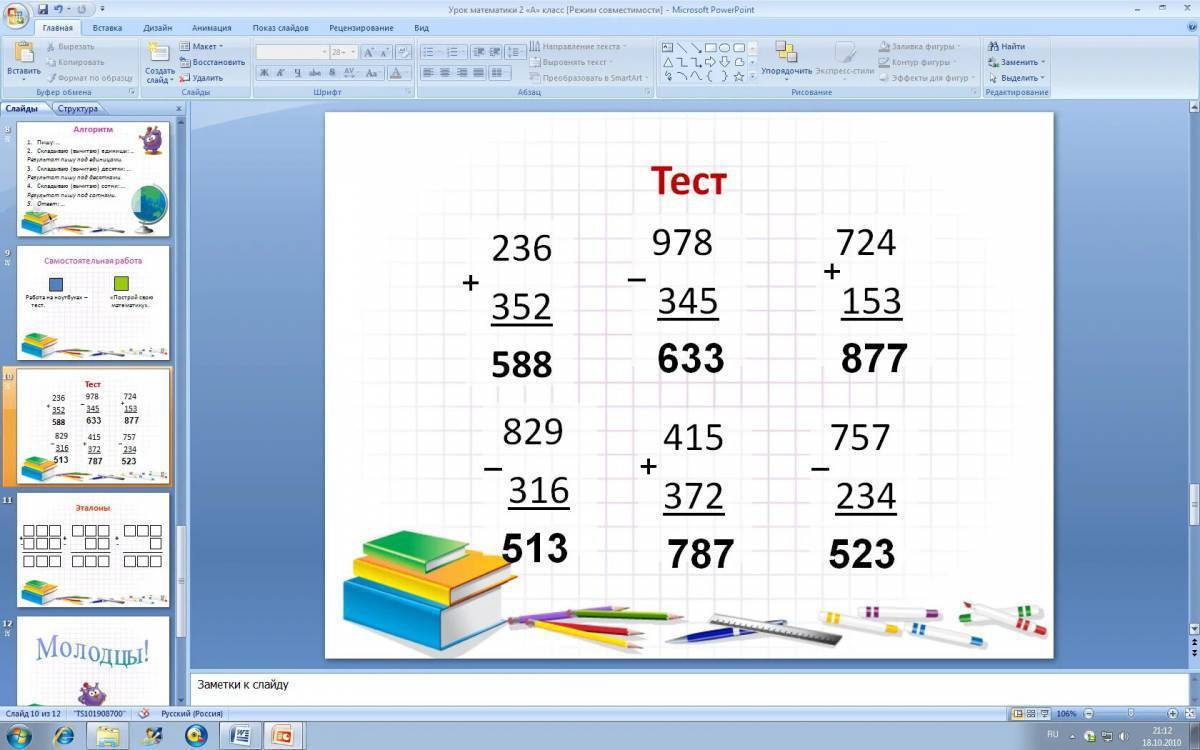Click the Arrange (Упорядочить) icon
Viewport: 1200px width, 750px height.
point(786,58)
